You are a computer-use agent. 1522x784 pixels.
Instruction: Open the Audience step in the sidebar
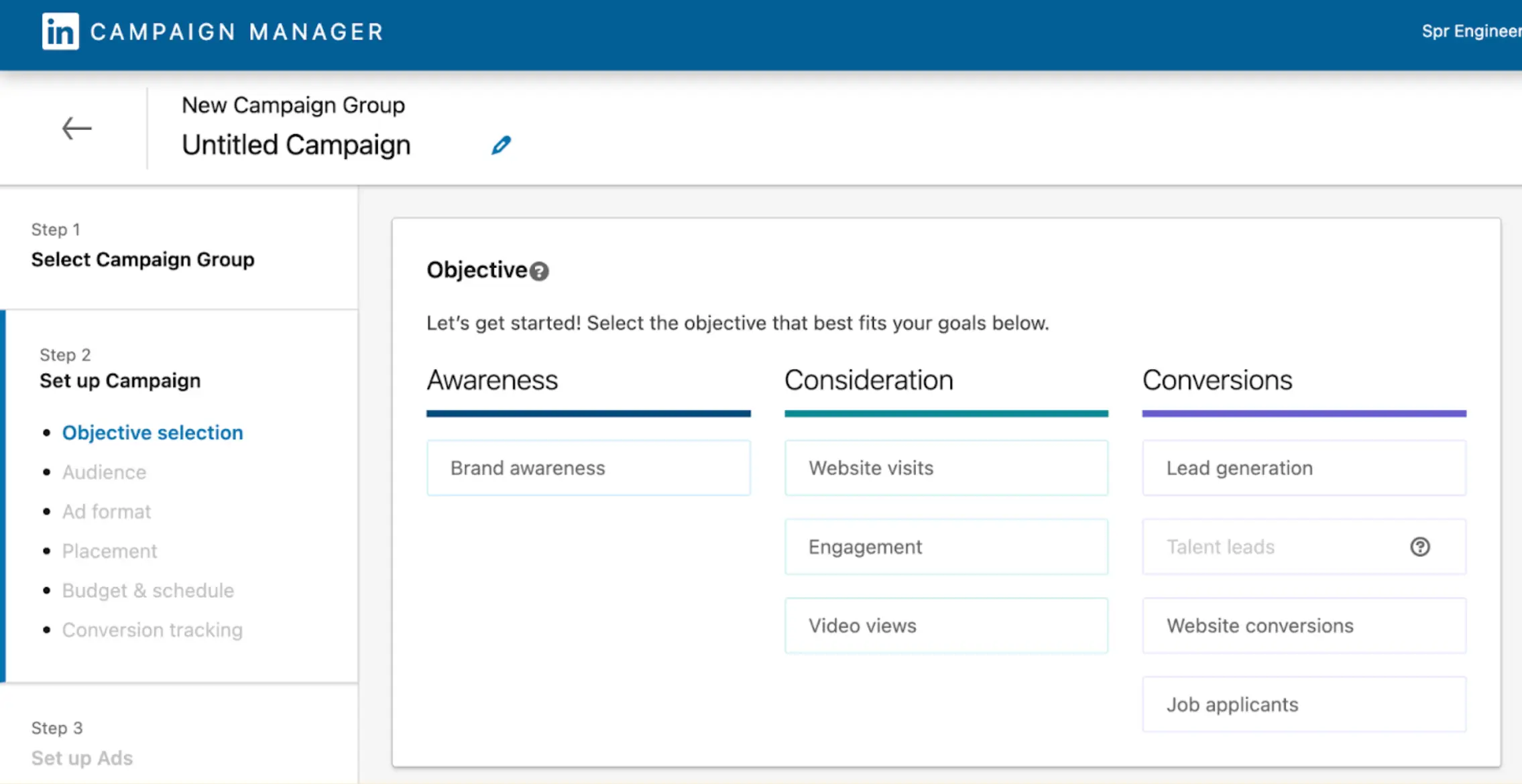pyautogui.click(x=104, y=472)
